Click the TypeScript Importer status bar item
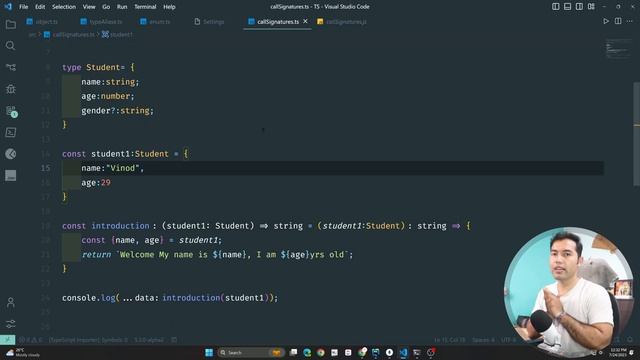The image size is (640, 360). coord(88,340)
